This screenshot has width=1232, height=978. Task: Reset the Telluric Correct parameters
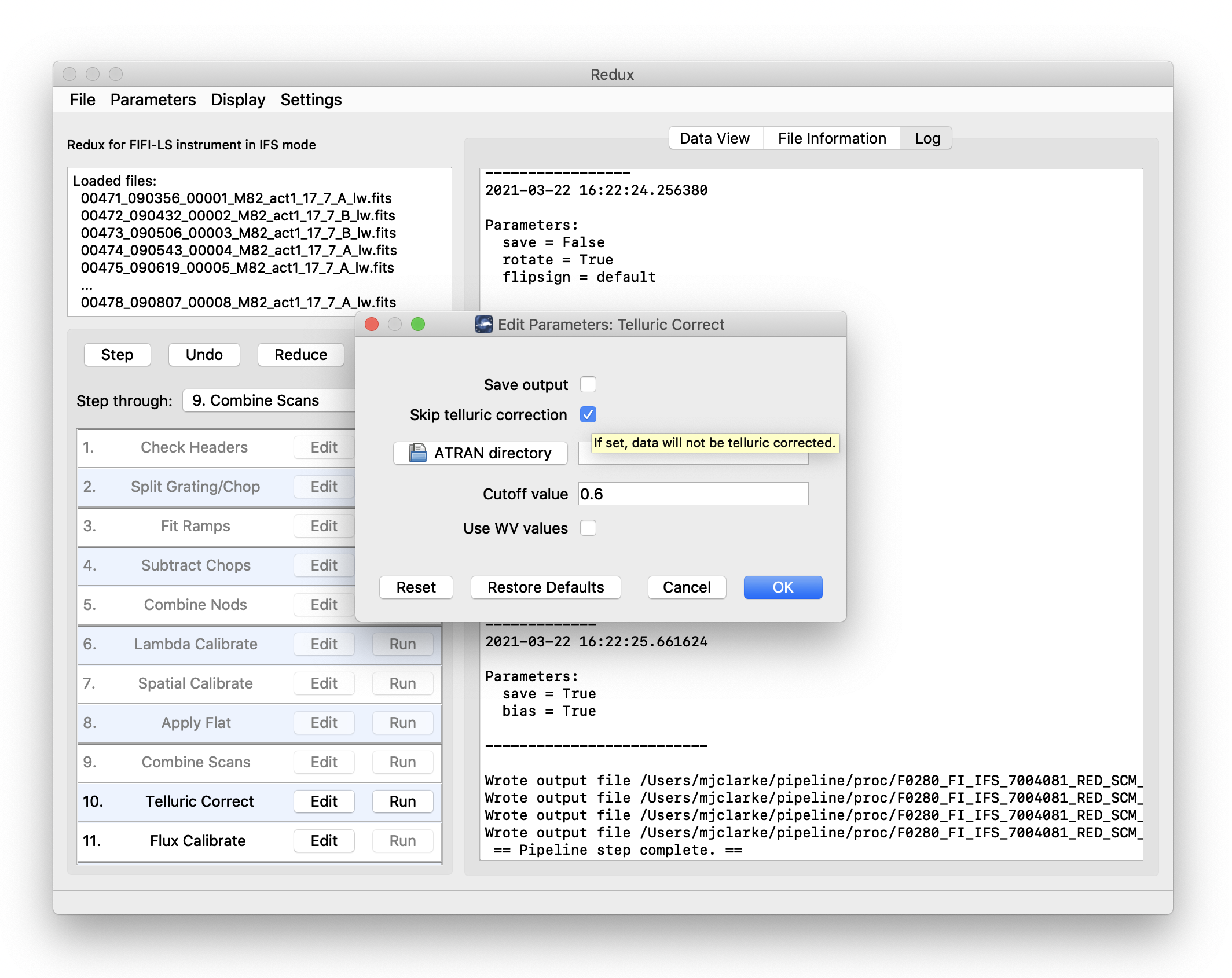point(416,587)
